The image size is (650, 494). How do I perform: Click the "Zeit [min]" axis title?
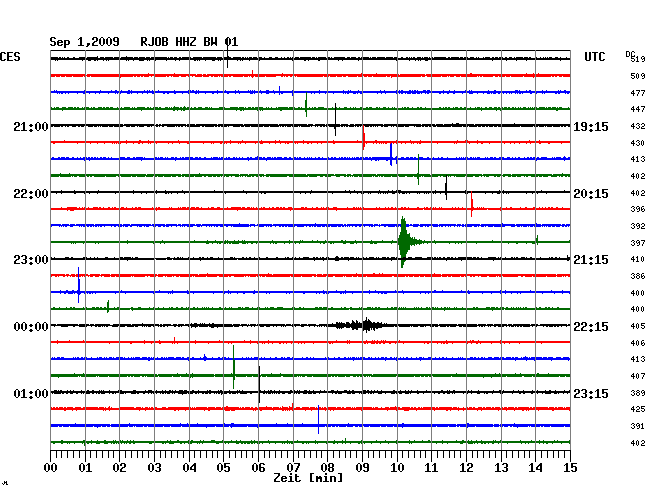(308, 478)
